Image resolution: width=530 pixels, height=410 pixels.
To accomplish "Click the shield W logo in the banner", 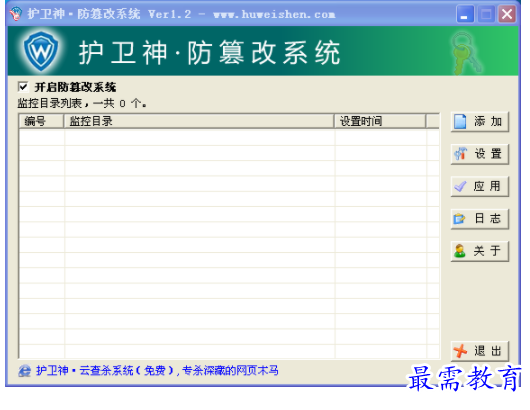I will coord(41,51).
